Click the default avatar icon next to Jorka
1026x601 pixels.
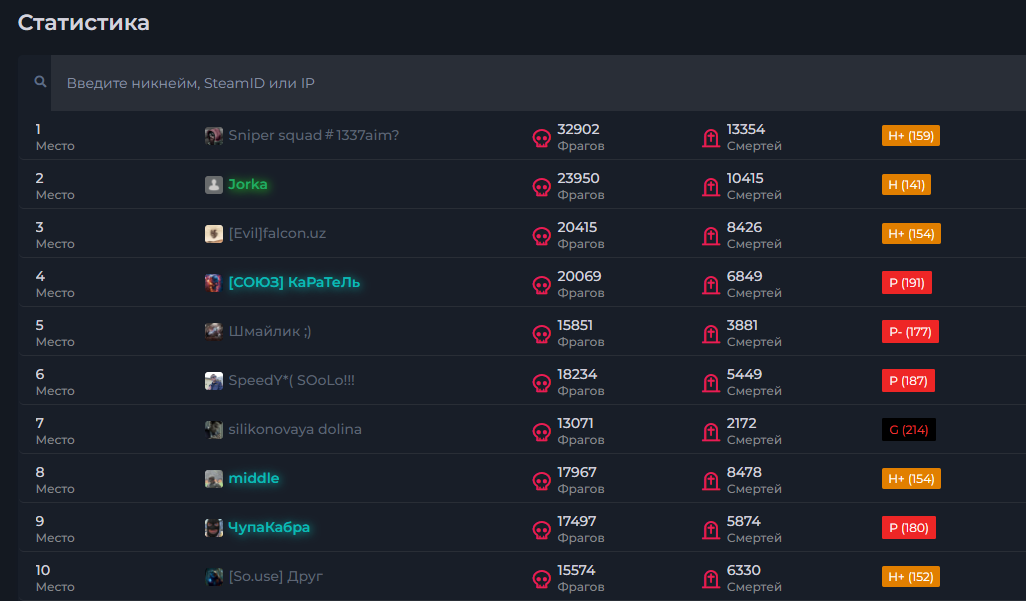point(214,185)
